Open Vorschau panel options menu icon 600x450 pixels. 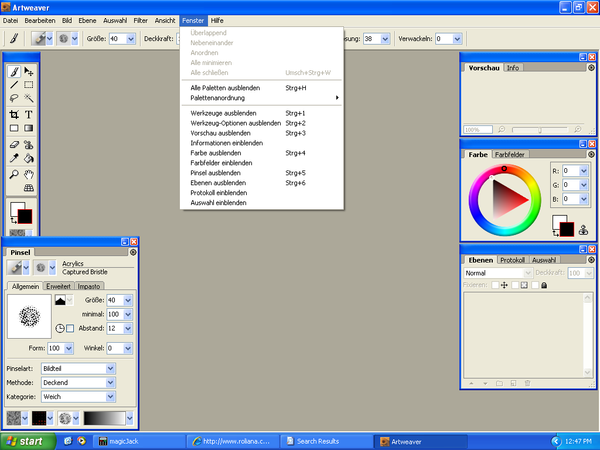(591, 68)
